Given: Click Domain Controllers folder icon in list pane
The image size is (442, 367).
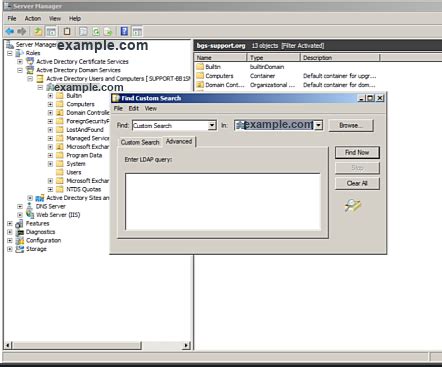Looking at the screenshot, I should [x=200, y=85].
